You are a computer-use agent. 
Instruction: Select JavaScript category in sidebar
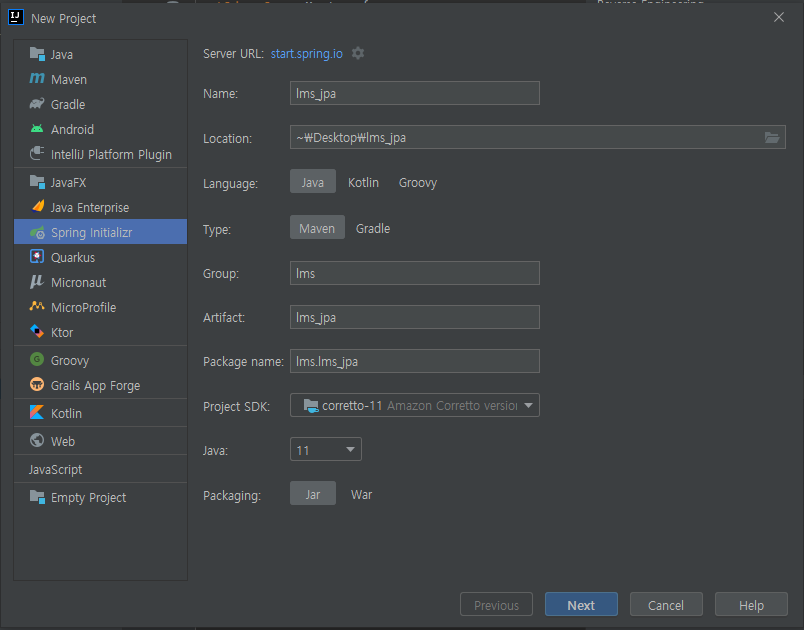[x=100, y=469]
